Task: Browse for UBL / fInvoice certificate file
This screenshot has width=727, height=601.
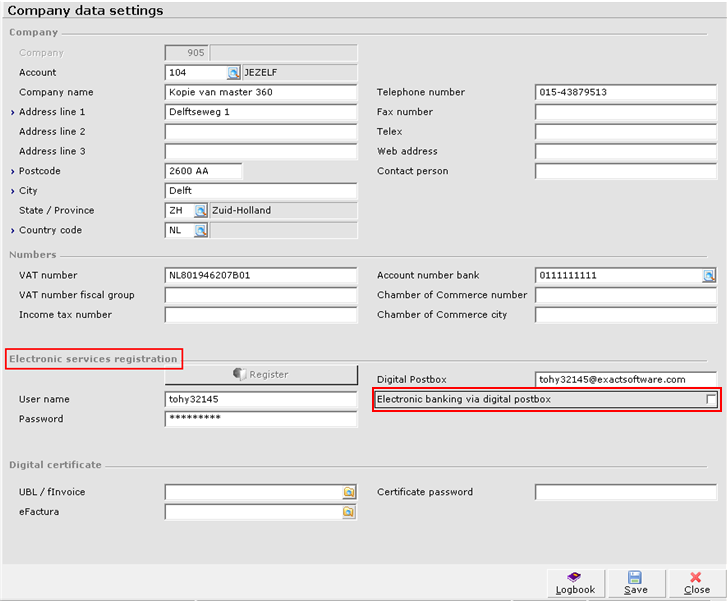Action: pyautogui.click(x=349, y=492)
